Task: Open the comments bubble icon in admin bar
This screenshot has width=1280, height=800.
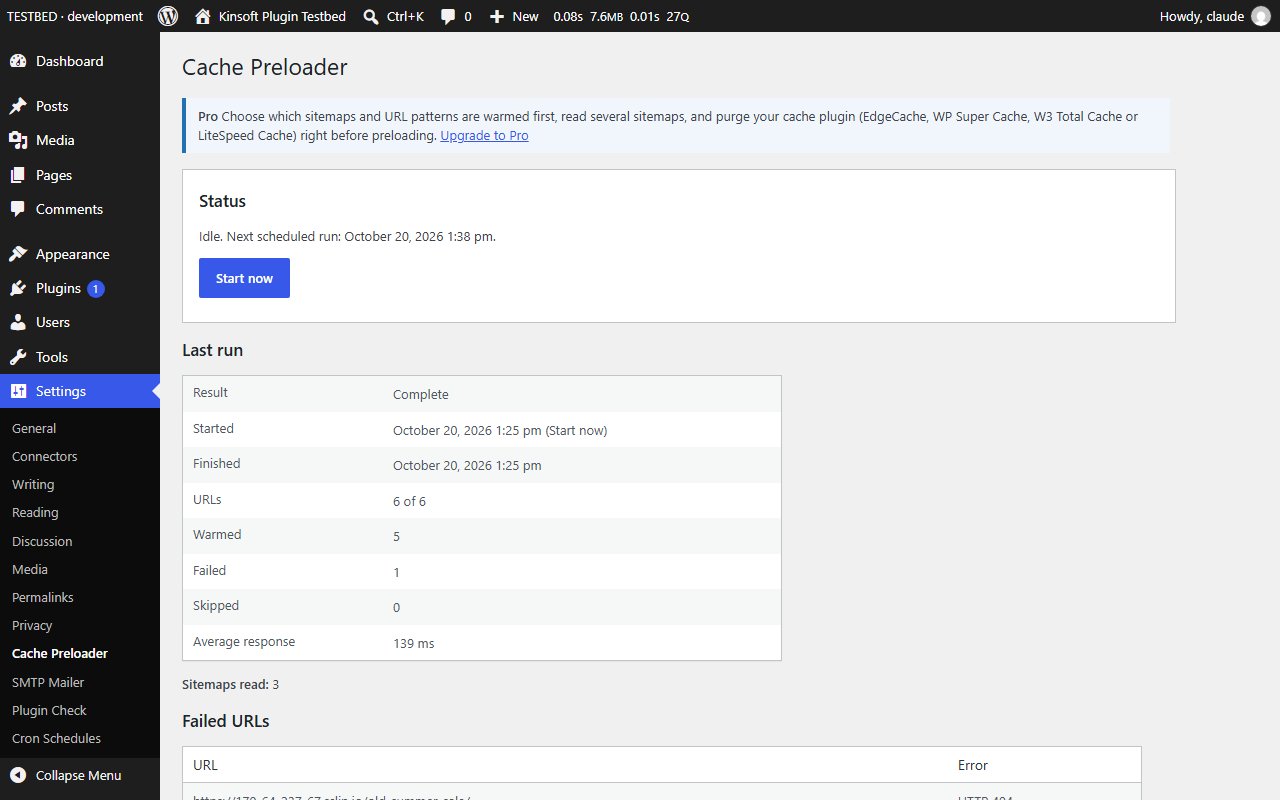Action: point(449,16)
